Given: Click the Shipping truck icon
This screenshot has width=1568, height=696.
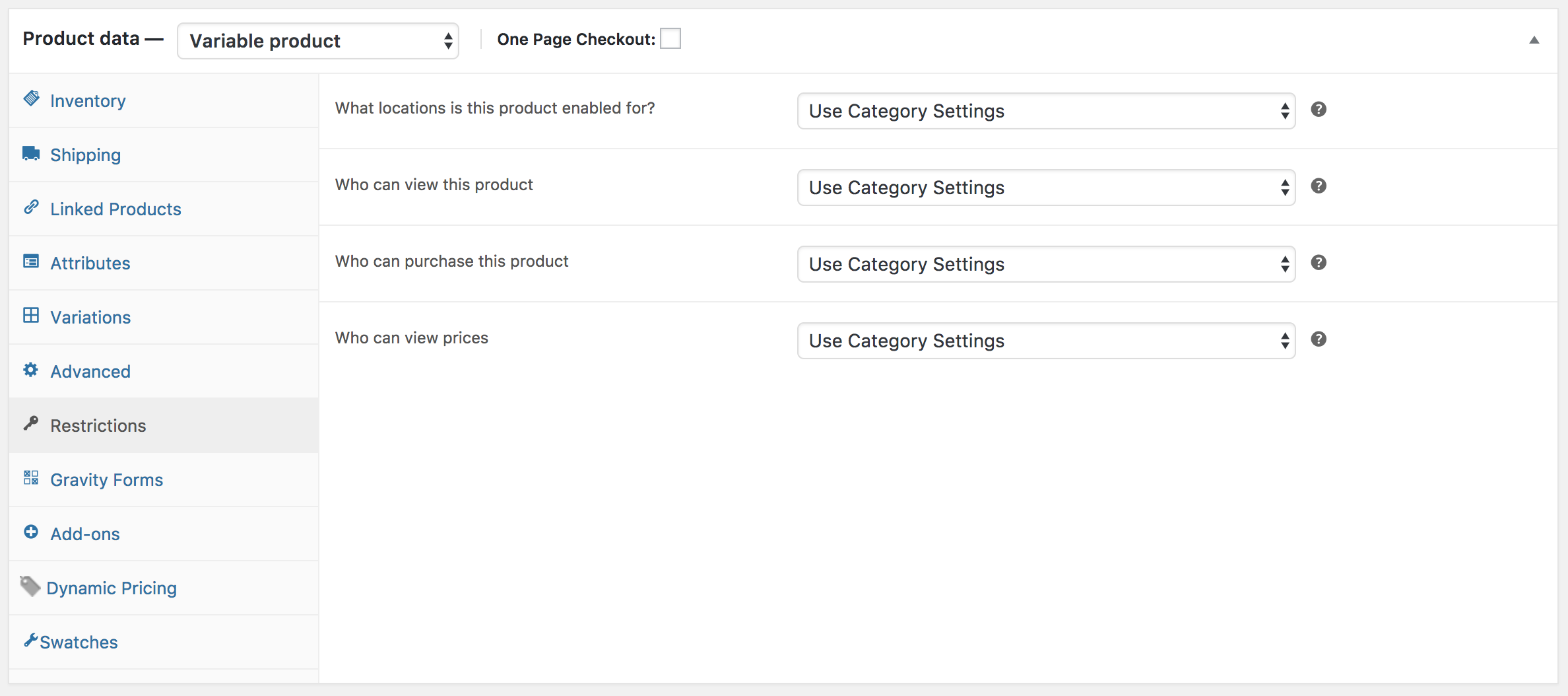Looking at the screenshot, I should click(x=31, y=153).
